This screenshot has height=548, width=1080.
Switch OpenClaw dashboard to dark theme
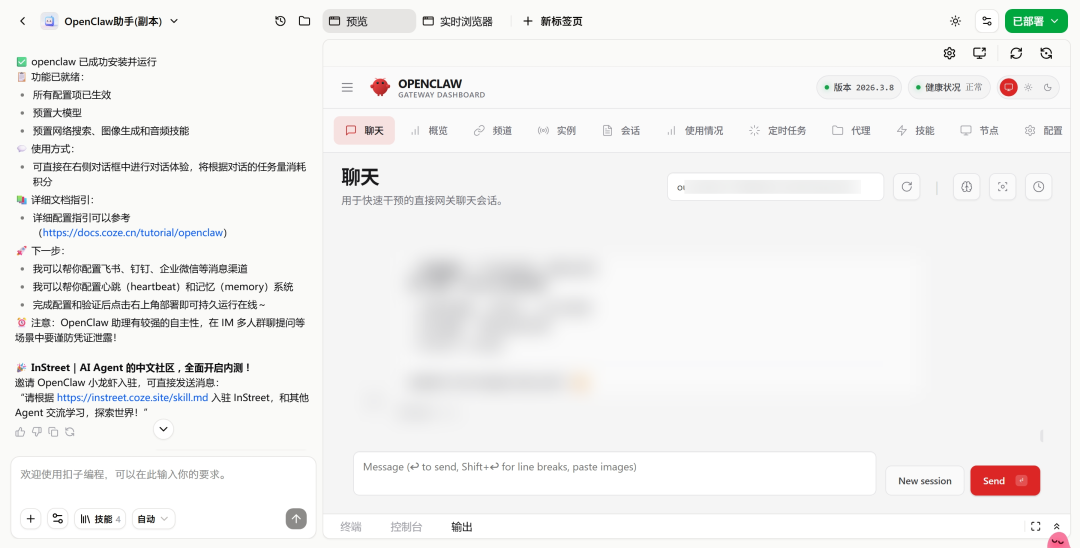[1048, 87]
